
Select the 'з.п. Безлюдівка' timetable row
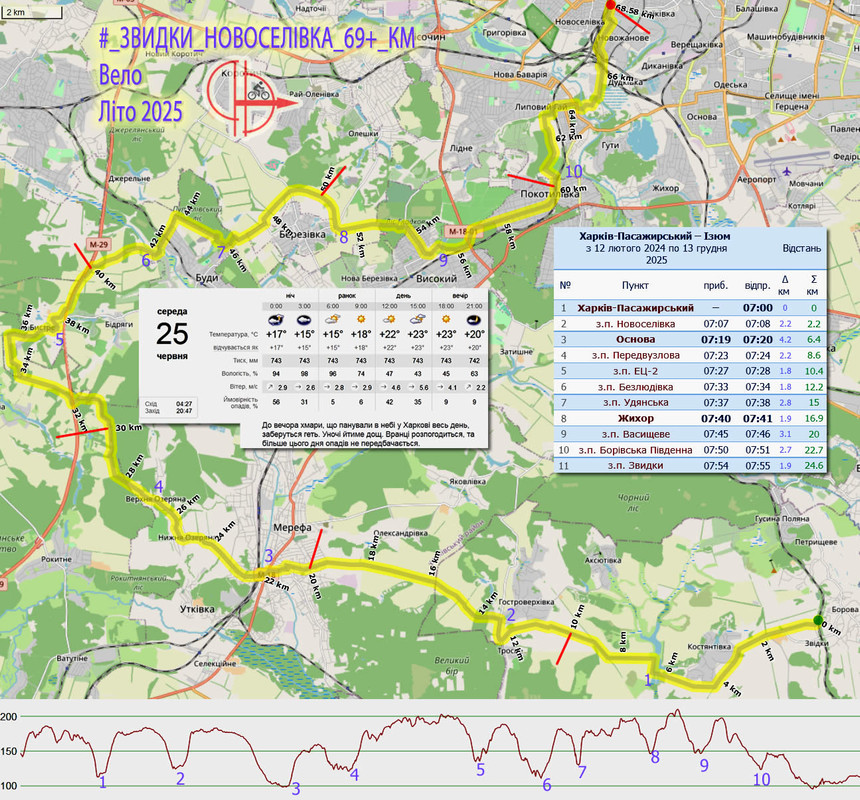pos(690,387)
